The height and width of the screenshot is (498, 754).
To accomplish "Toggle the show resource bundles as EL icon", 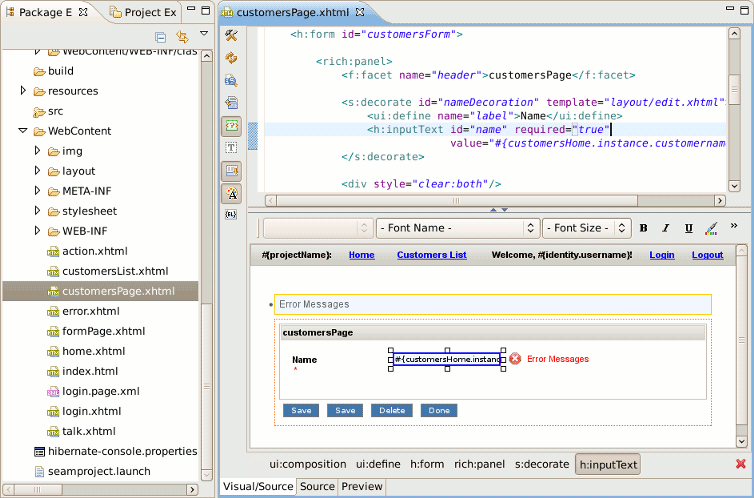I will tap(231, 215).
